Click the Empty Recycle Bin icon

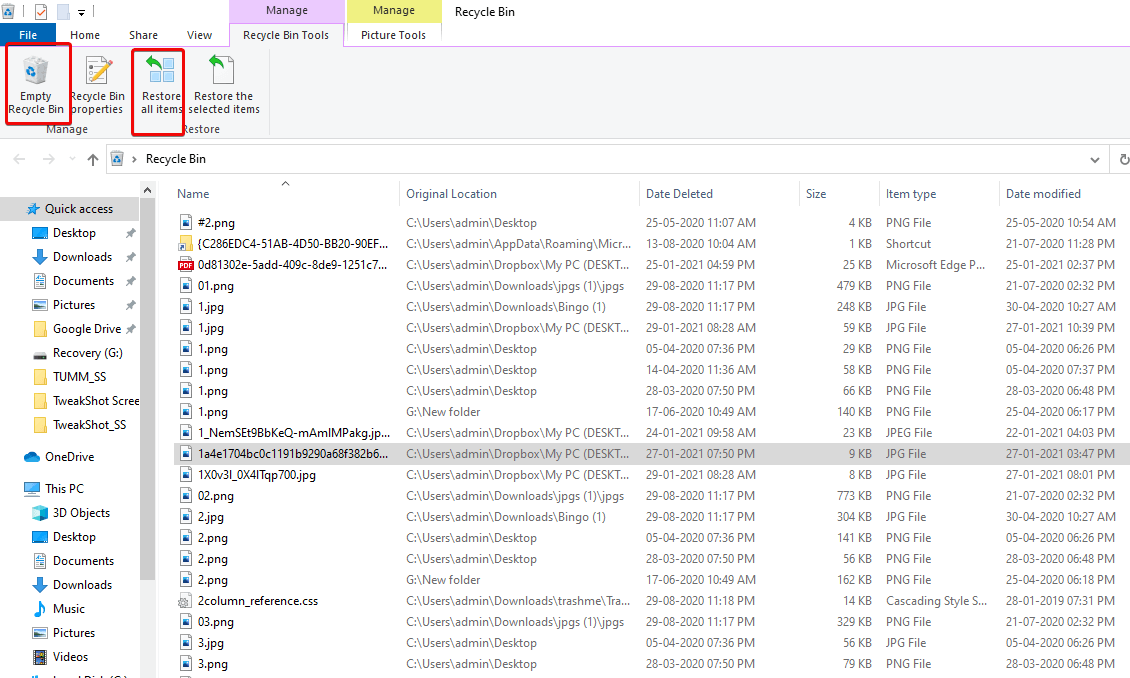click(36, 73)
